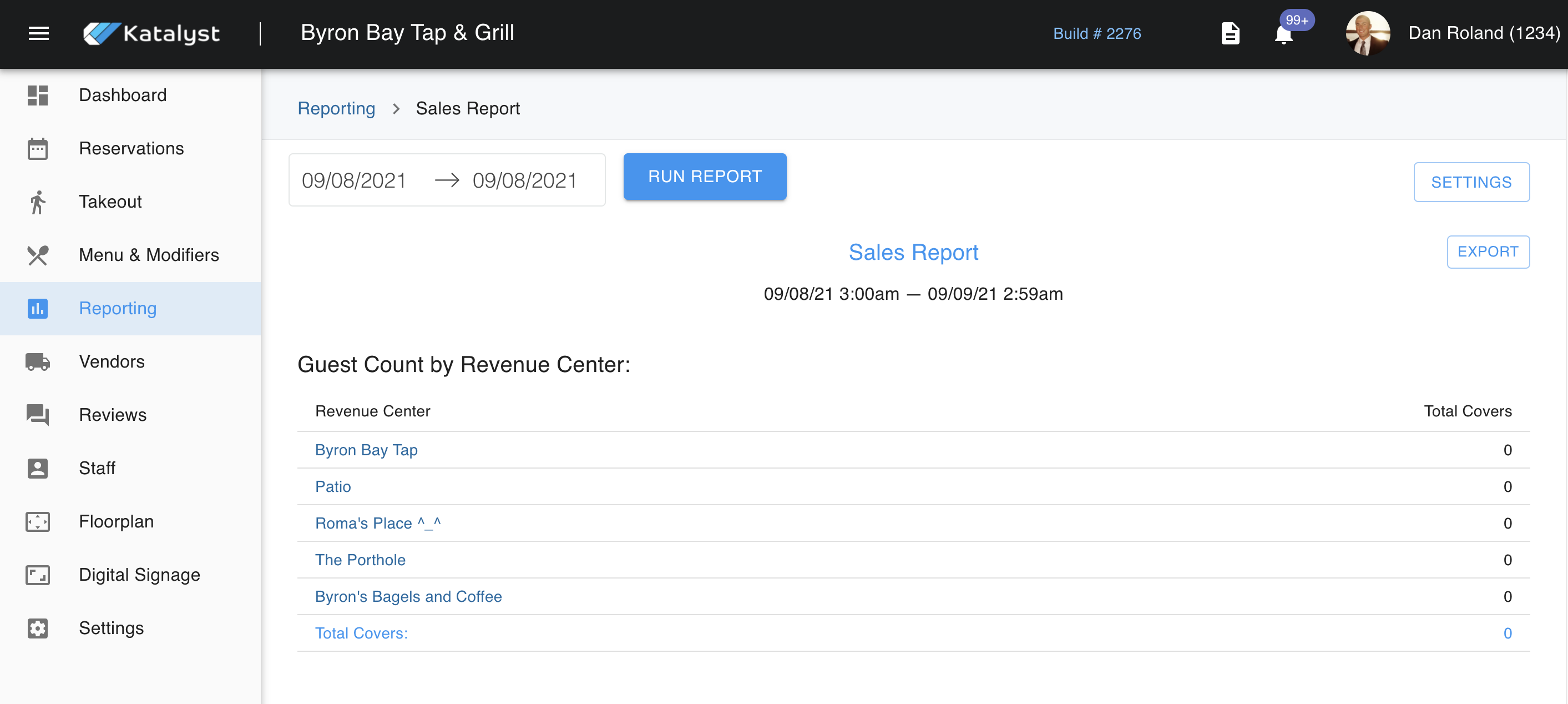Click Dan Roland's profile avatar
Viewport: 1568px width, 704px height.
[x=1367, y=33]
